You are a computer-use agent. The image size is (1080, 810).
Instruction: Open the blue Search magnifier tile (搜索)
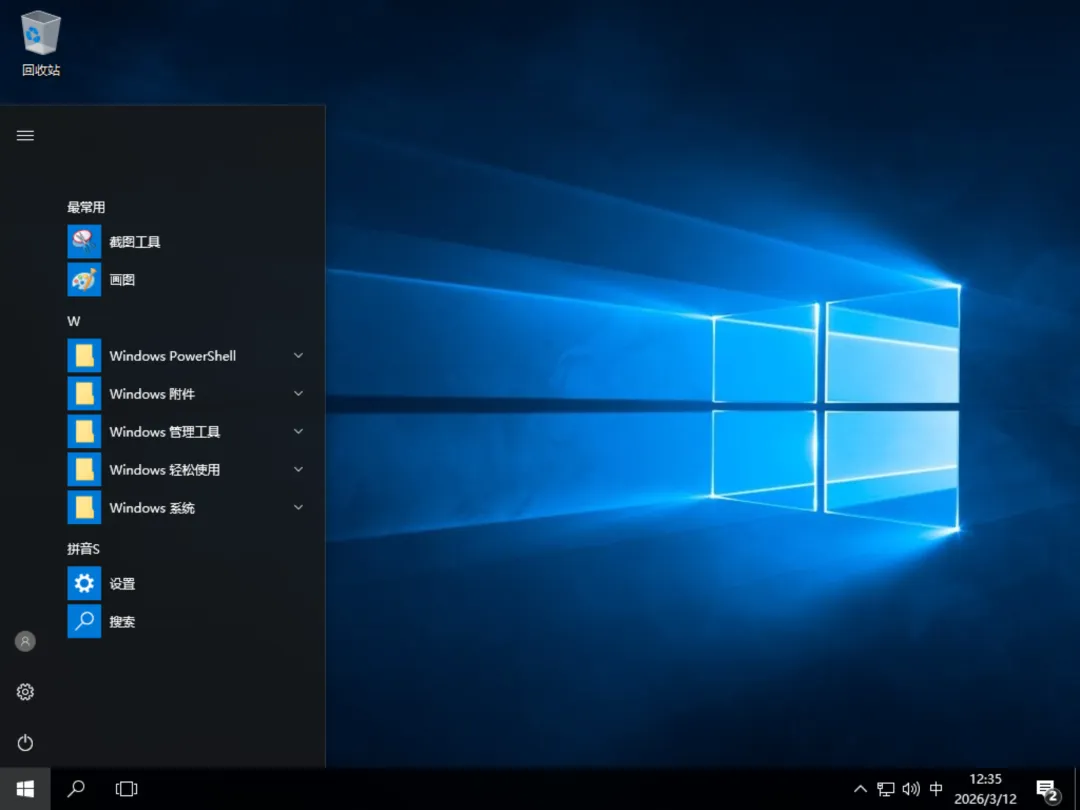84,621
